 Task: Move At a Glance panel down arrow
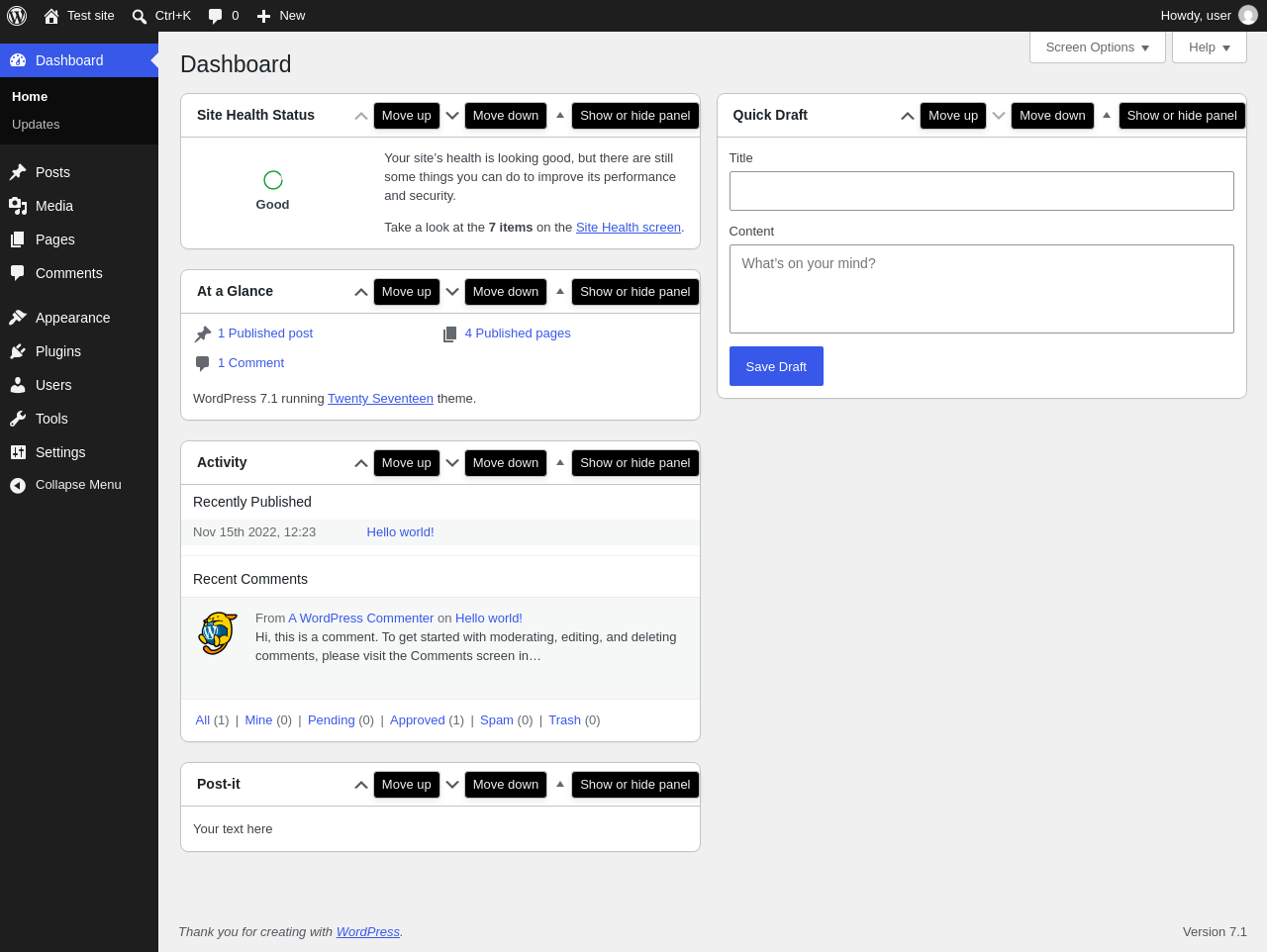pyautogui.click(x=452, y=292)
